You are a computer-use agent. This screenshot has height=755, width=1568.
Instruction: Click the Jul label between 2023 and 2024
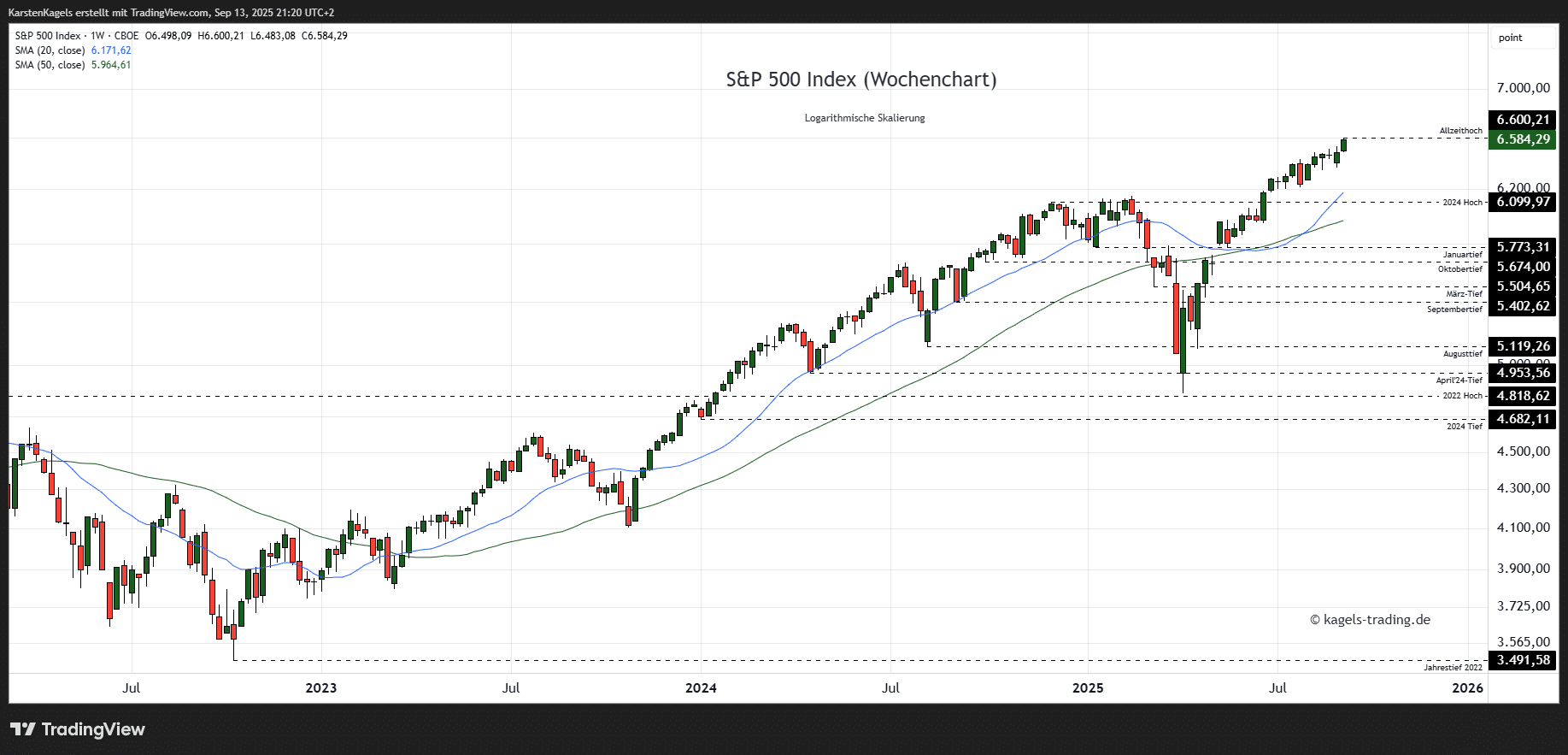(511, 687)
